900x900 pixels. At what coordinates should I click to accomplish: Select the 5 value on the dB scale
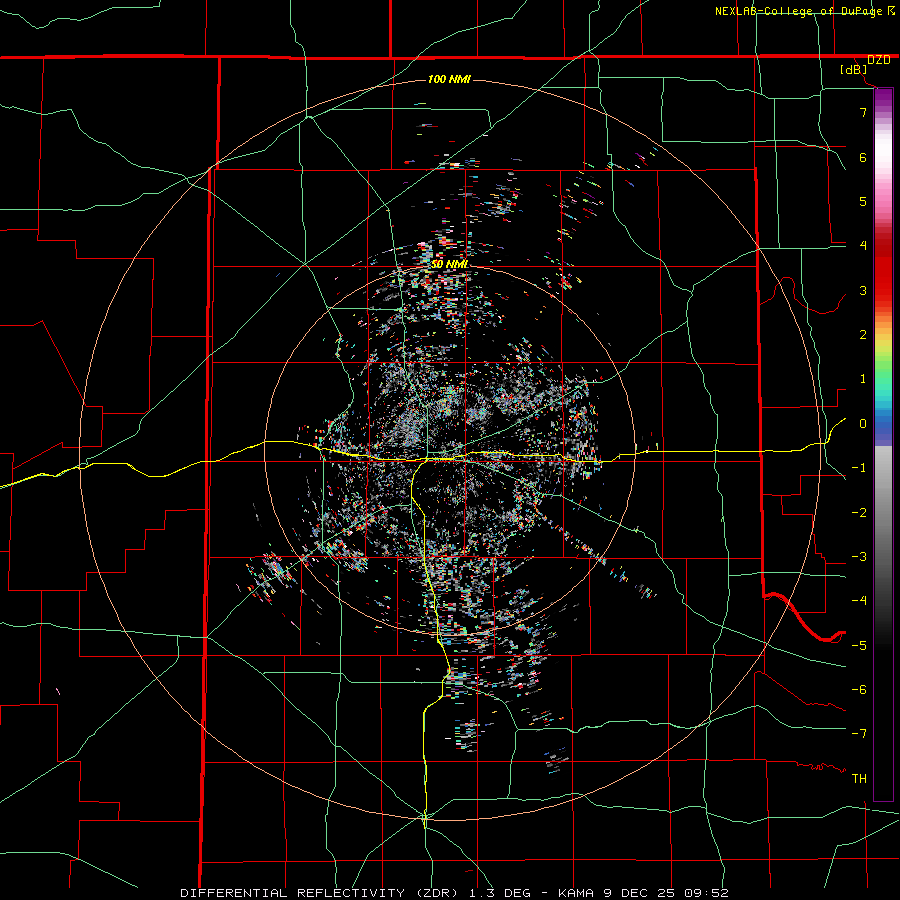click(x=863, y=201)
